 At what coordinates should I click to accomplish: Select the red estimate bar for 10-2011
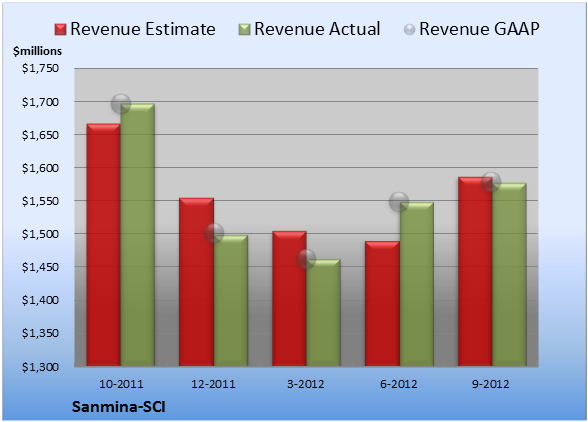pyautogui.click(x=104, y=245)
